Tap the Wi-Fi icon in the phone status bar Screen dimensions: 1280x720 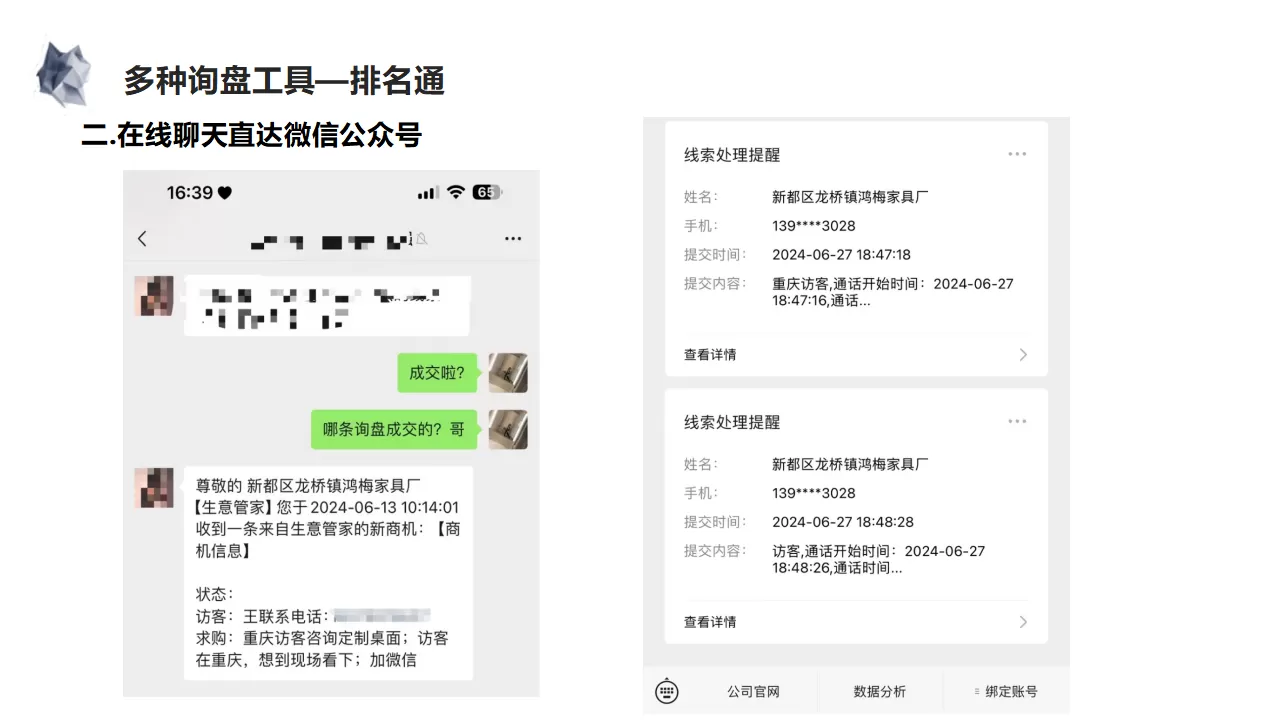coord(457,192)
